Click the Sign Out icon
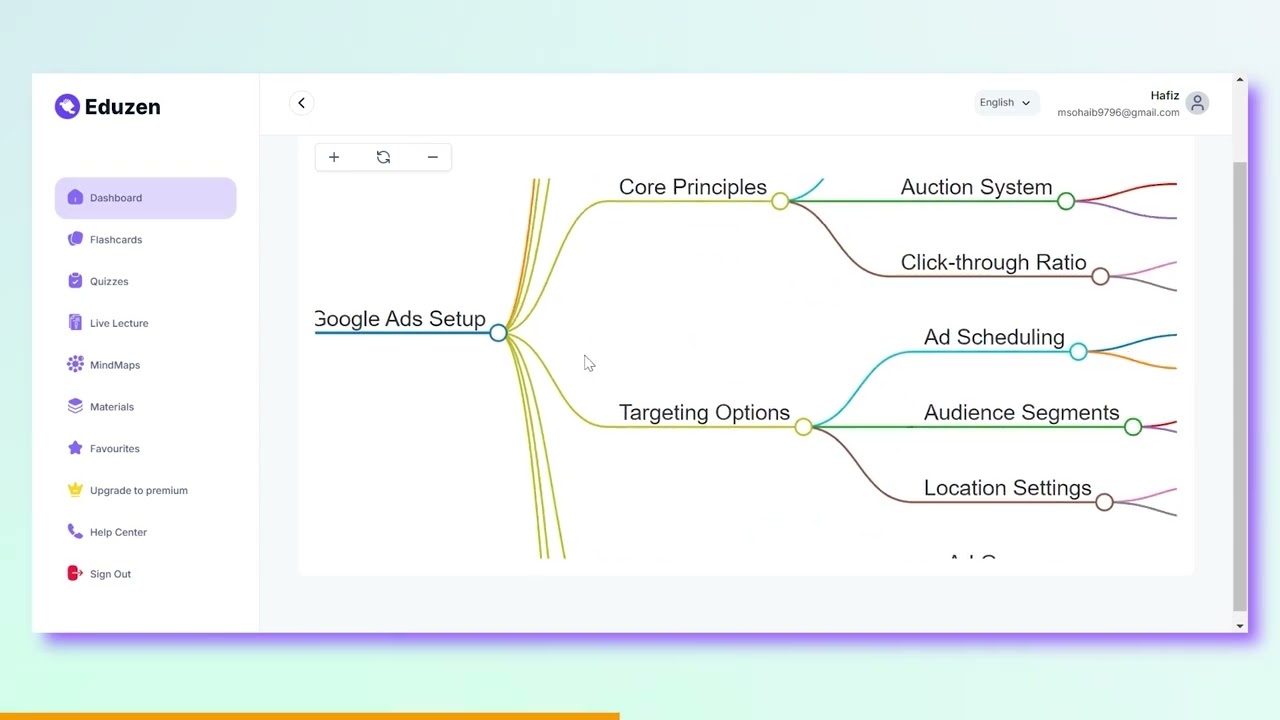 tap(75, 573)
